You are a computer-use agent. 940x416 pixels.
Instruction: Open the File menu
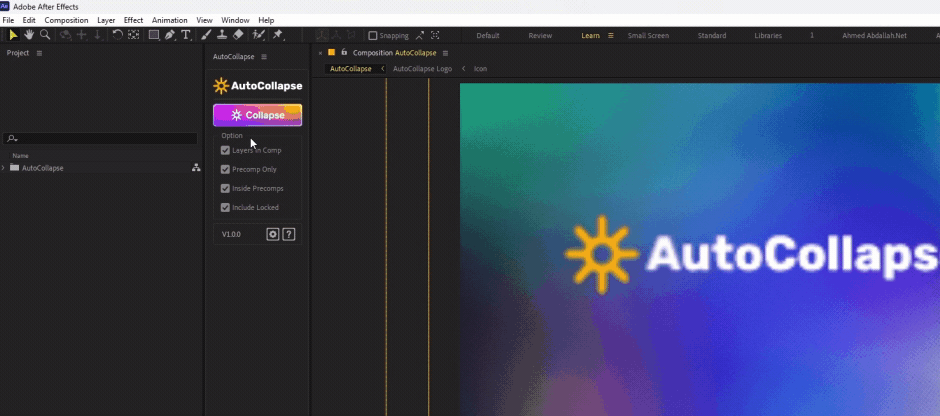click(x=8, y=20)
